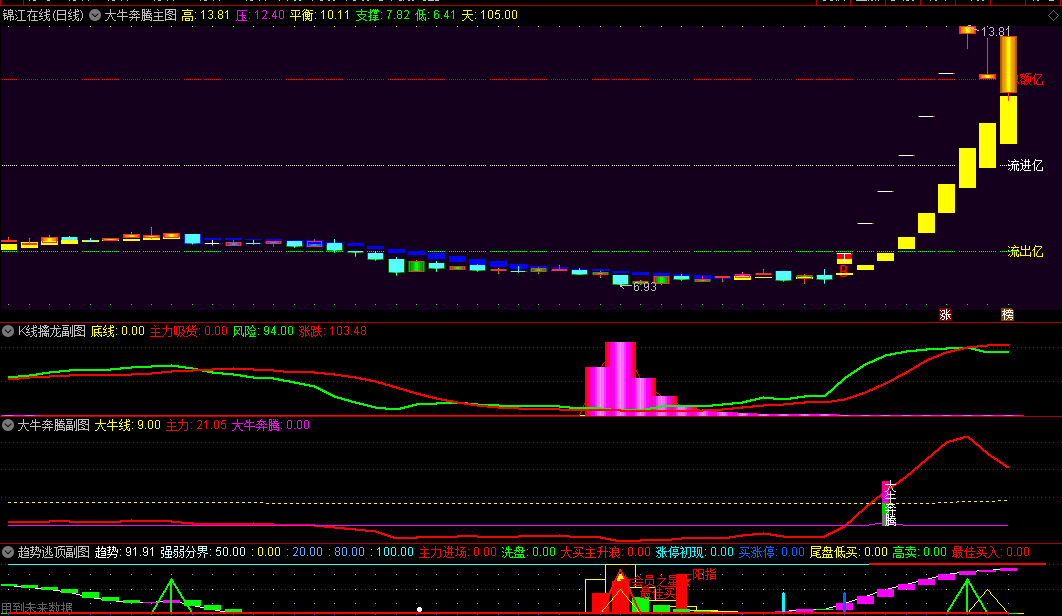Select the 13.81 high price label
The width and height of the screenshot is (1062, 616).
[995, 32]
